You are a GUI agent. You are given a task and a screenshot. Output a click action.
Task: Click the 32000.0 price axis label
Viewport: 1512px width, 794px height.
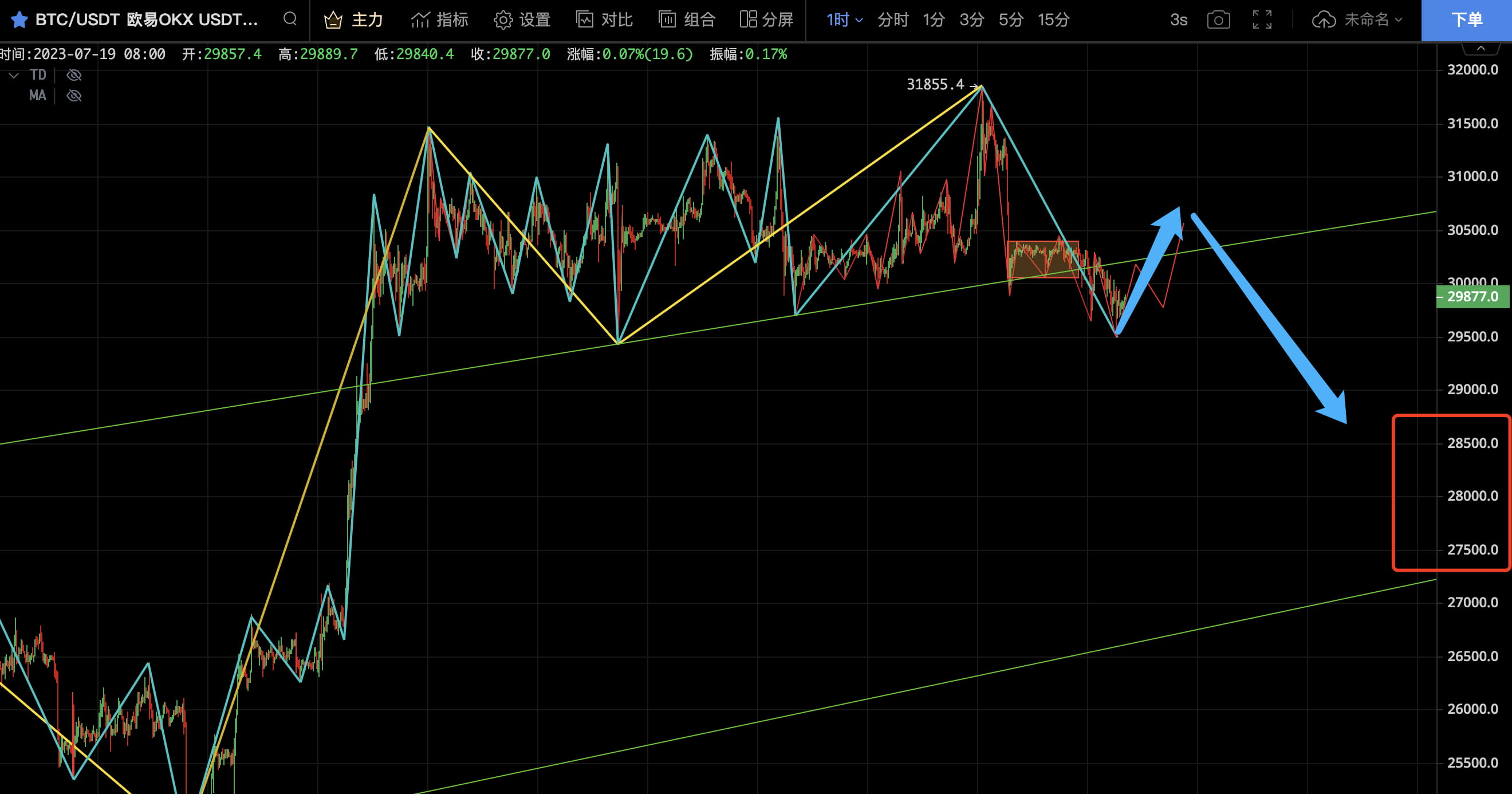(1472, 70)
